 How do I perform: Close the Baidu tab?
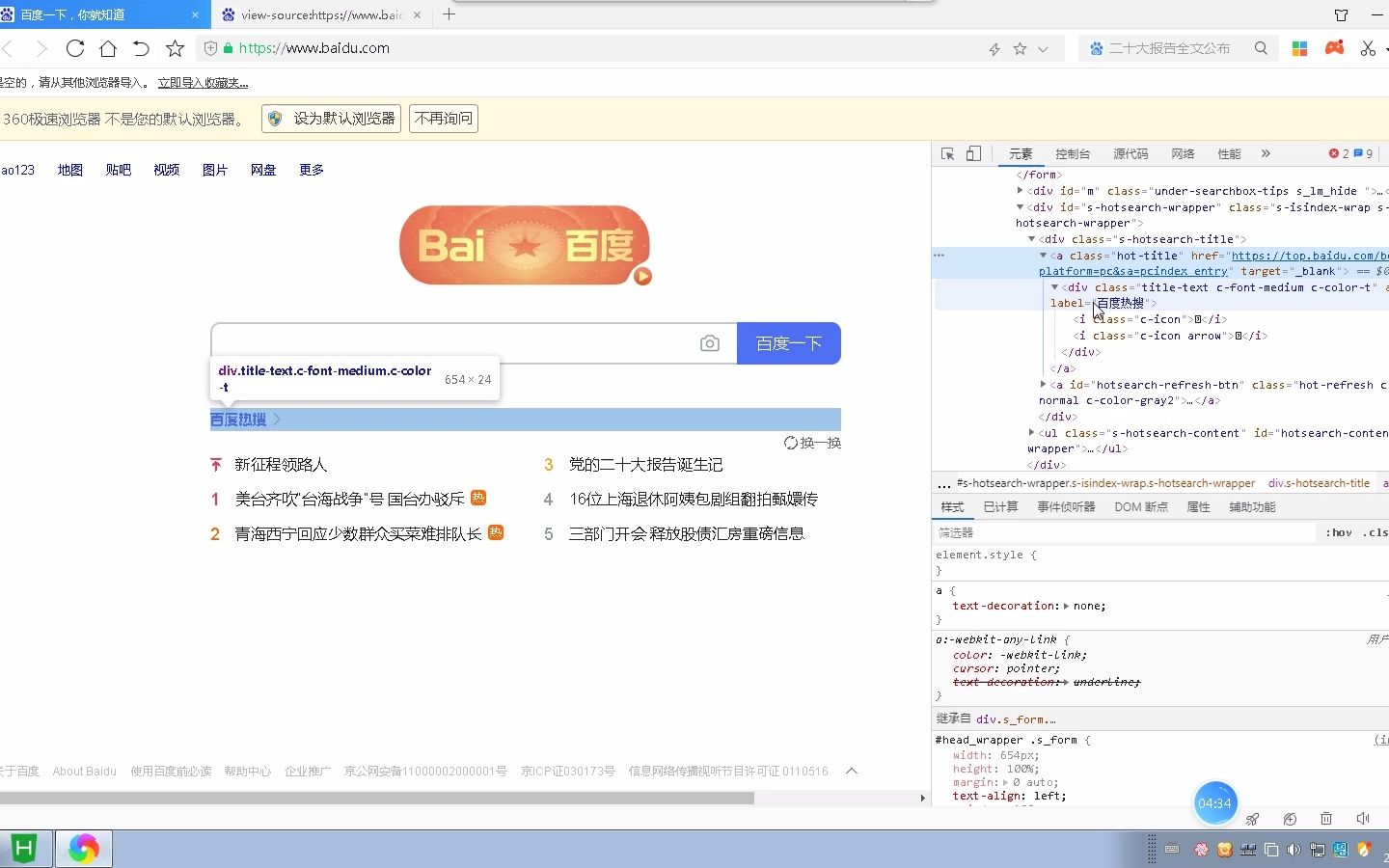pyautogui.click(x=195, y=15)
